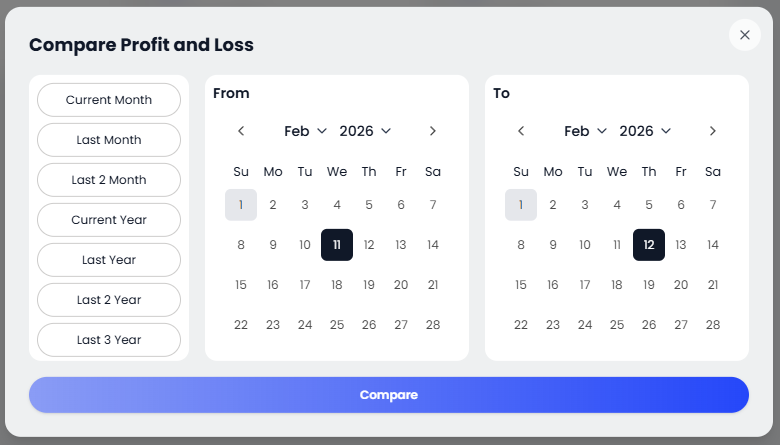Choose the Last 2 Month preset

(109, 180)
